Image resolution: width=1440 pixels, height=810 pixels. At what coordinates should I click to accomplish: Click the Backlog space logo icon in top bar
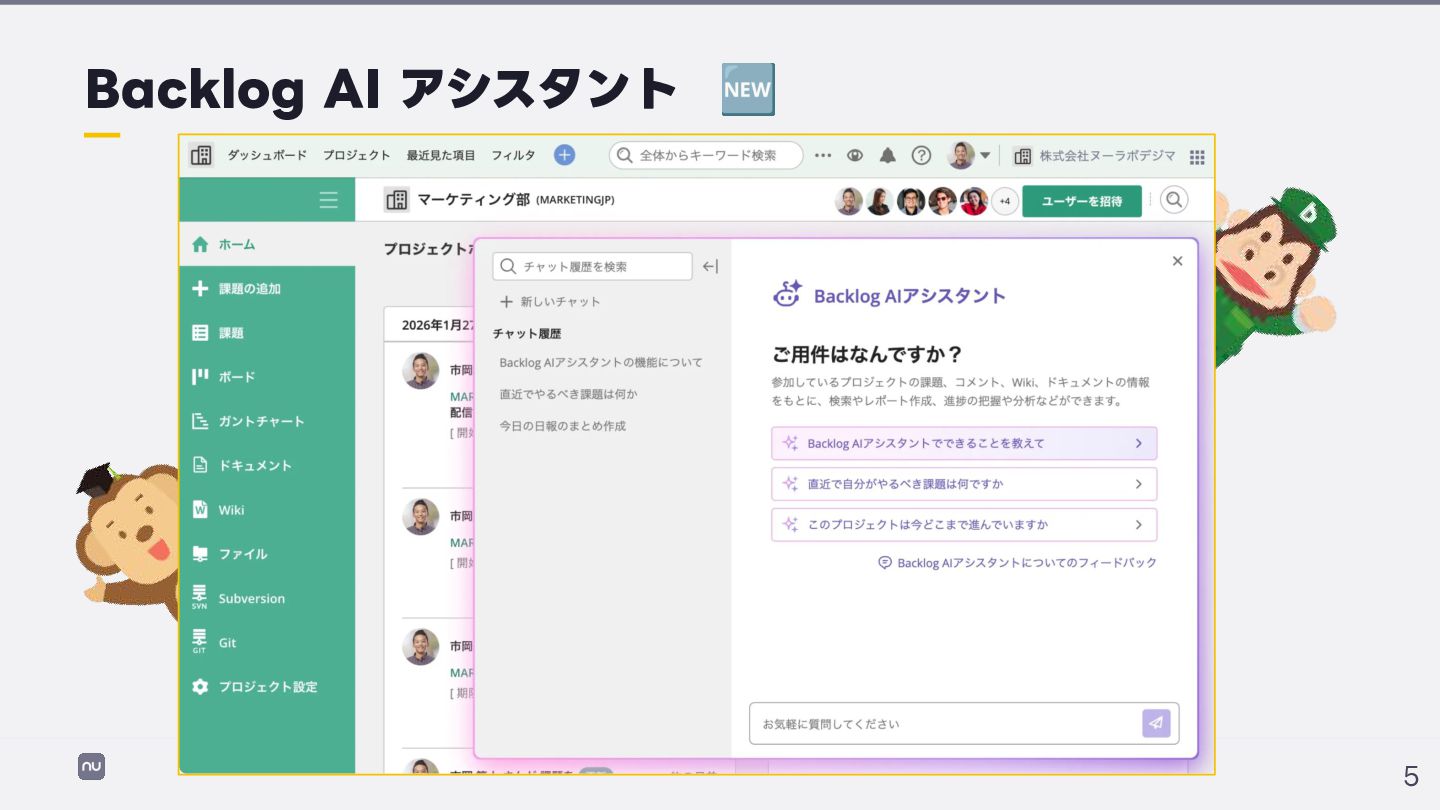pos(201,155)
